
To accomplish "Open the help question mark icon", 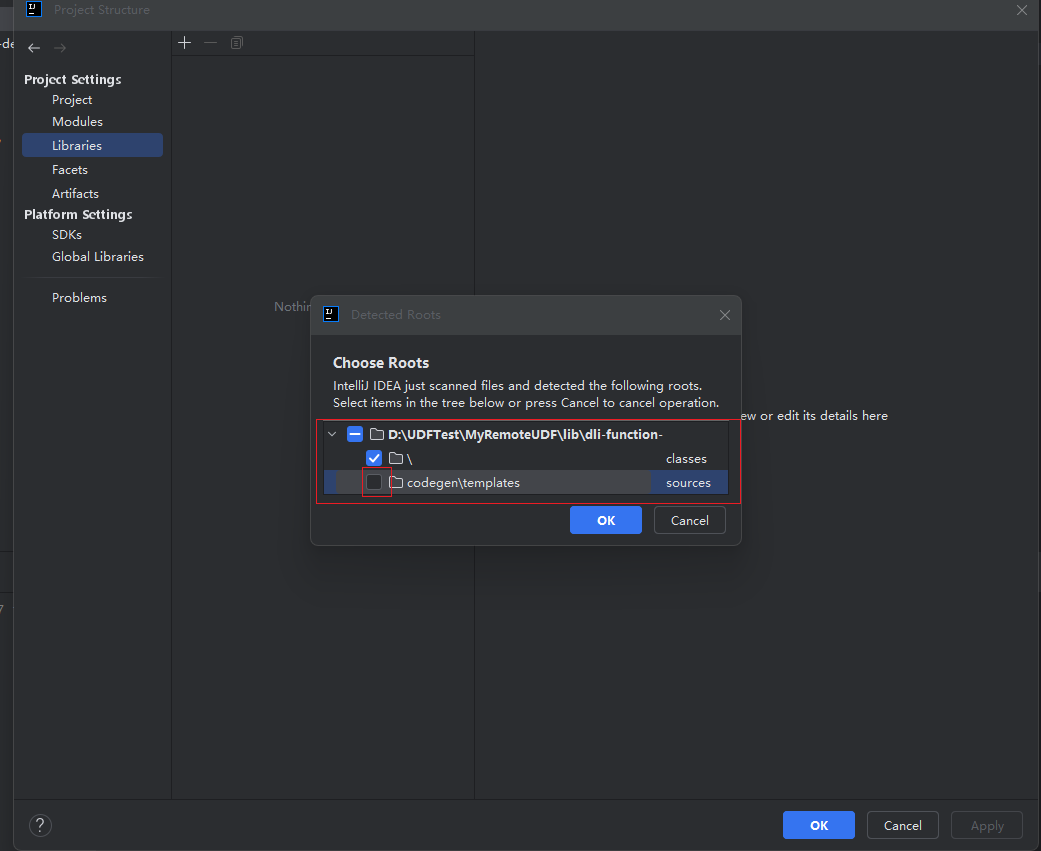I will pyautogui.click(x=40, y=825).
